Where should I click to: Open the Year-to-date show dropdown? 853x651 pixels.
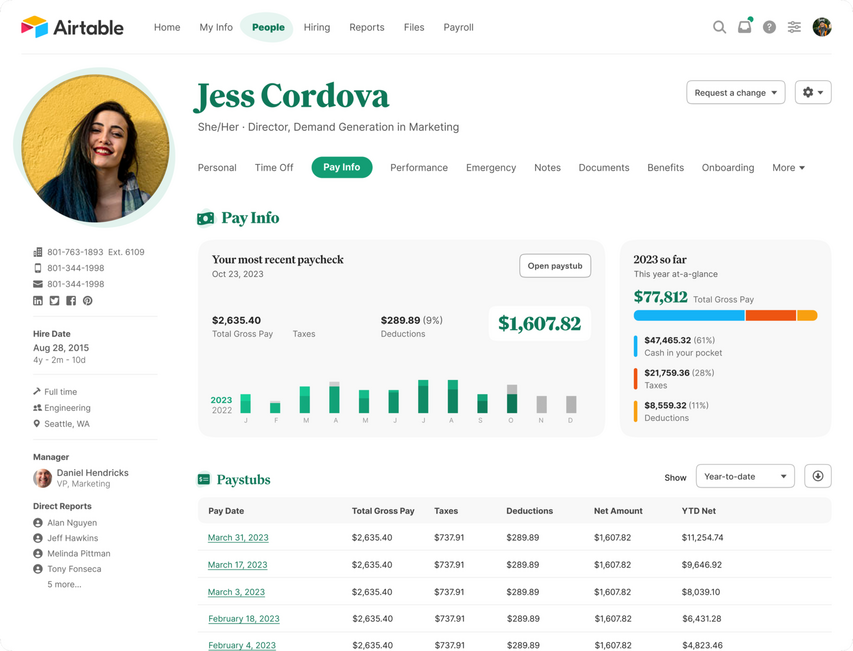point(745,476)
